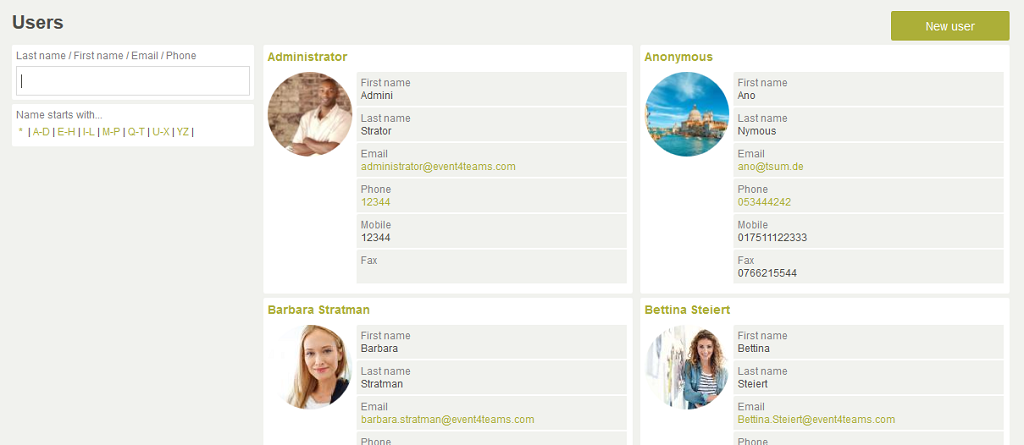Click the ano@tsum.de email link
The image size is (1024, 445).
coord(771,167)
